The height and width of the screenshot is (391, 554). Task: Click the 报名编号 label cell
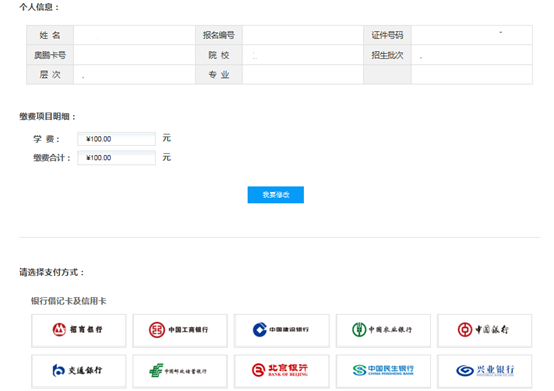point(219,35)
